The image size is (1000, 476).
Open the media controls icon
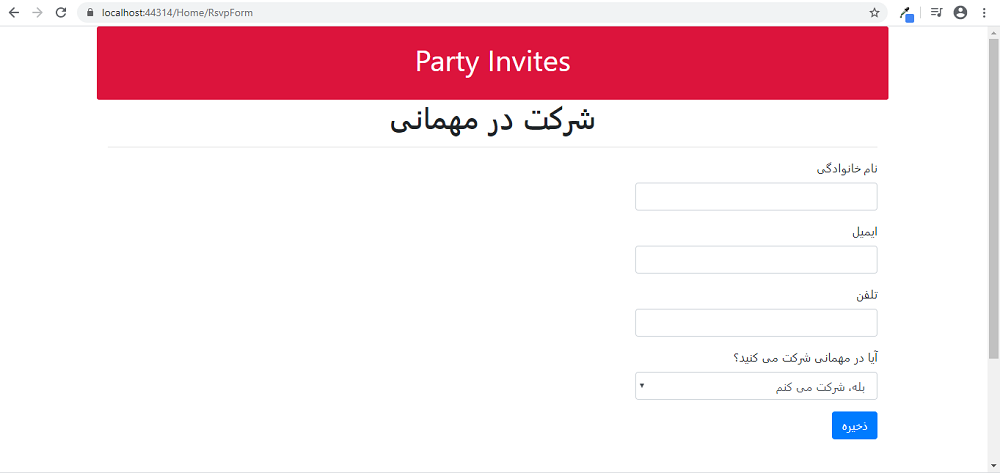point(936,13)
